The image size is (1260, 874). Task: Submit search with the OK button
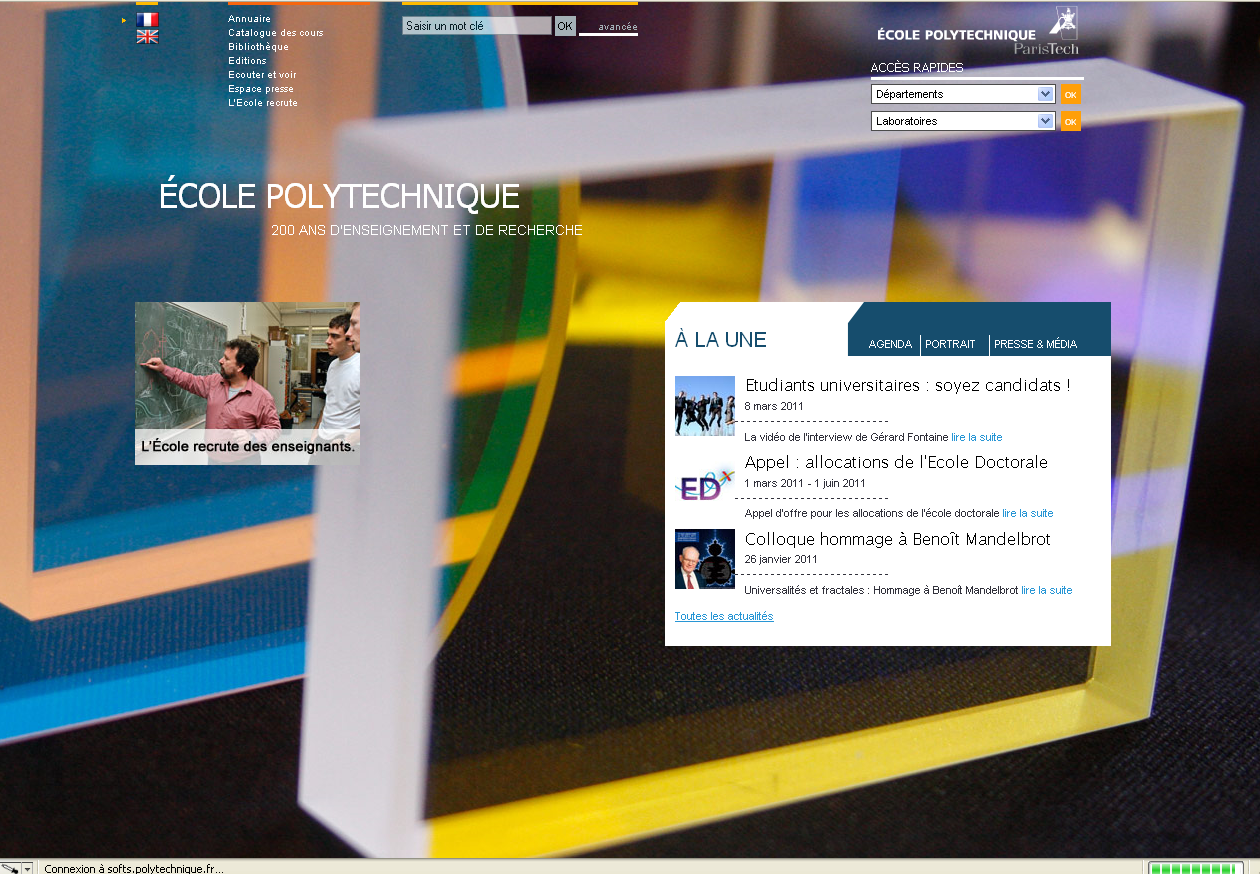(x=565, y=26)
